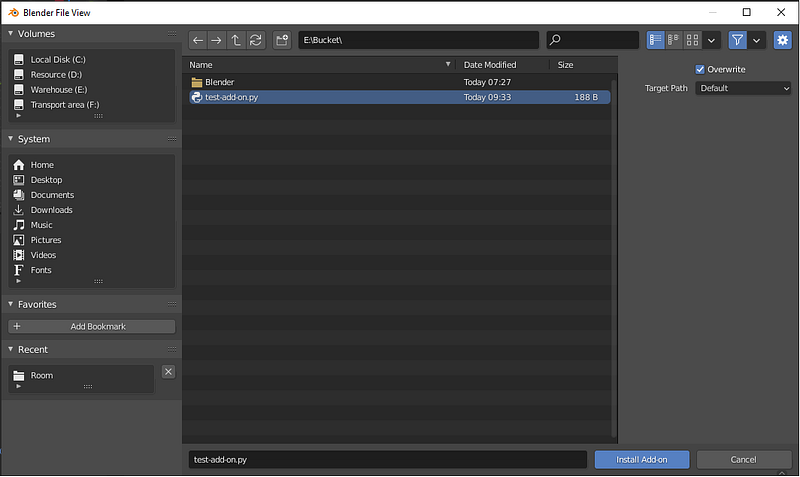Viewport: 800px width, 477px height.
Task: Create a new directory
Action: click(282, 40)
